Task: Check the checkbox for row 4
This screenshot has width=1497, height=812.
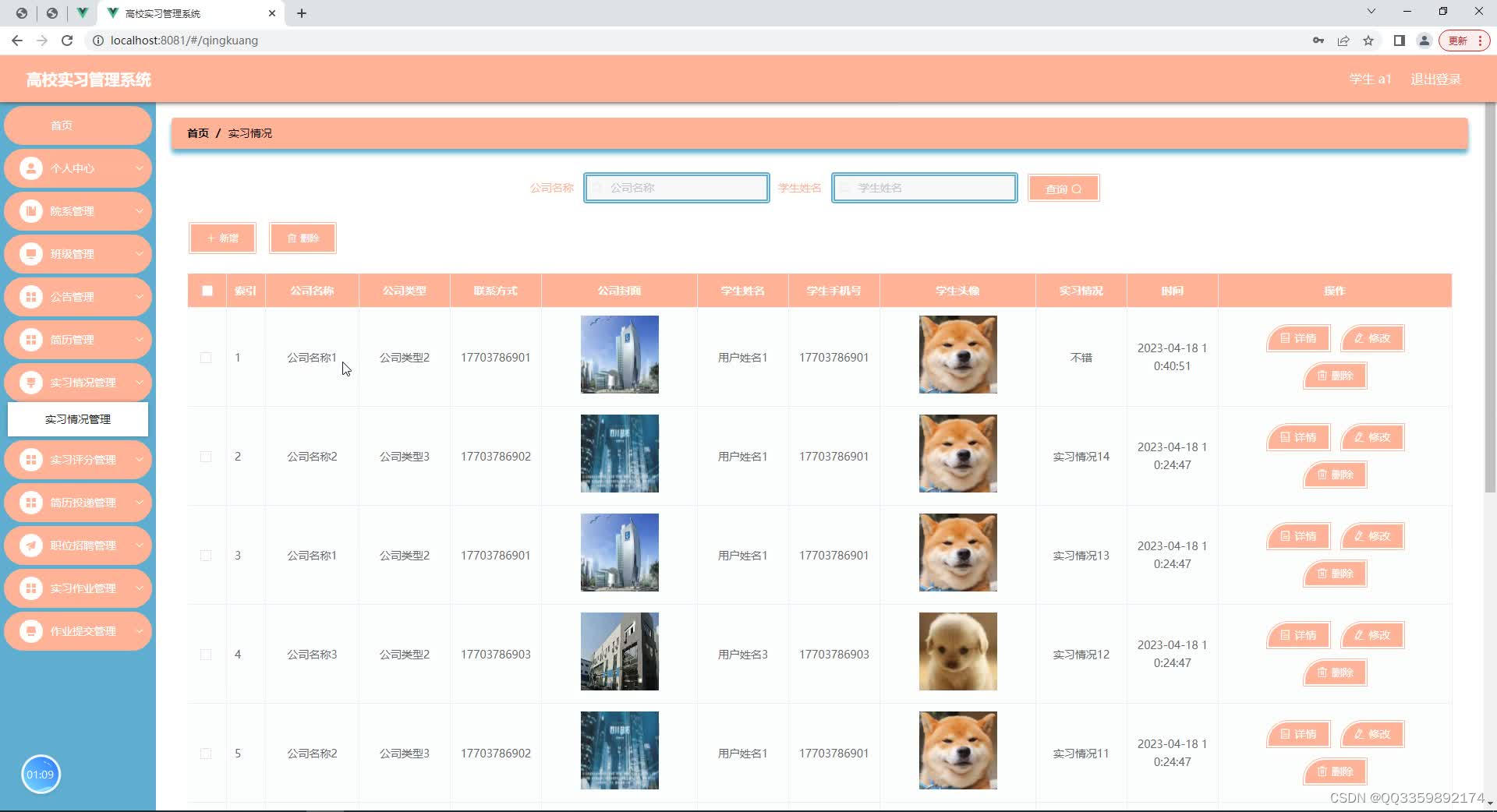Action: (206, 655)
